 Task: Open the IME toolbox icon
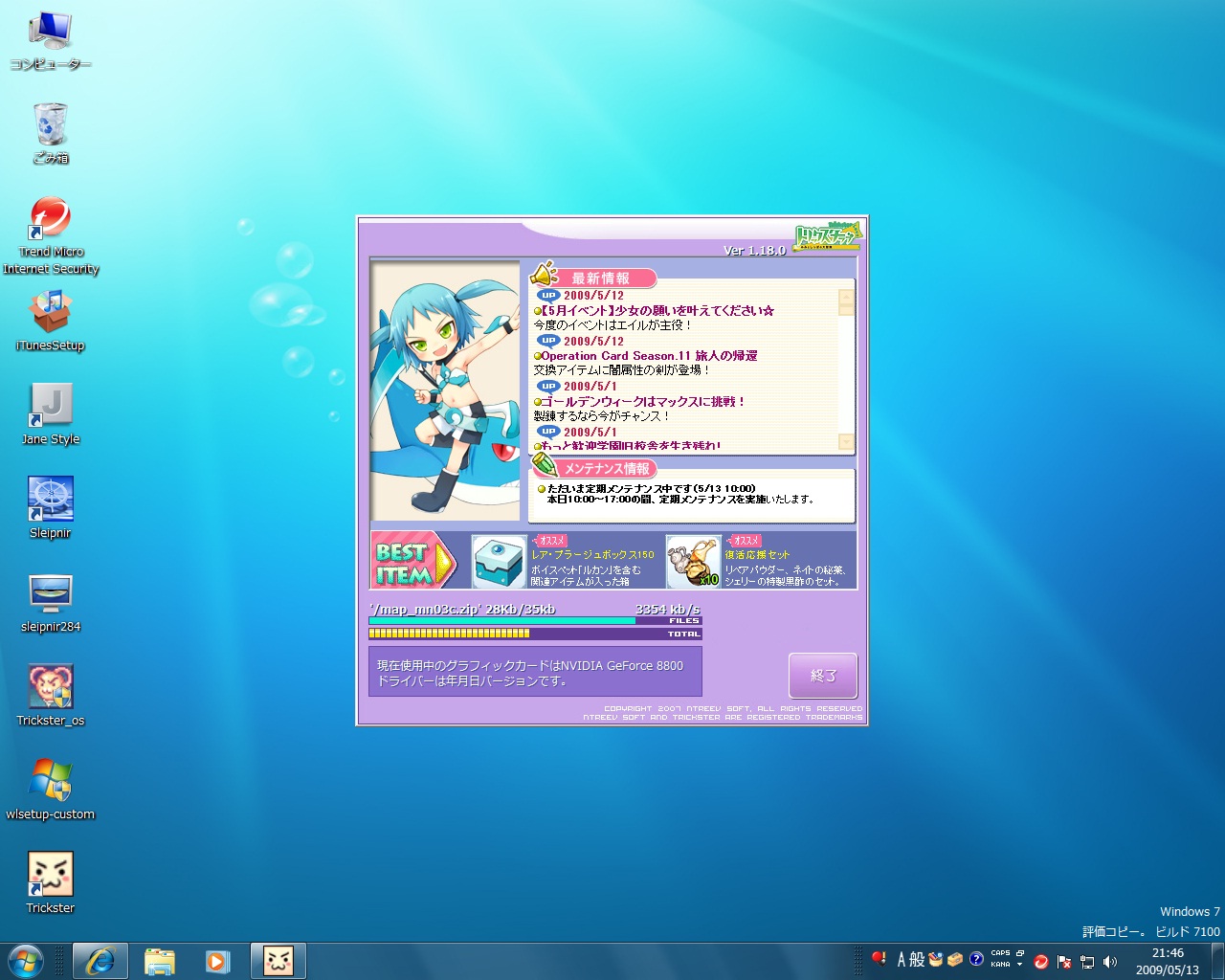click(x=955, y=959)
